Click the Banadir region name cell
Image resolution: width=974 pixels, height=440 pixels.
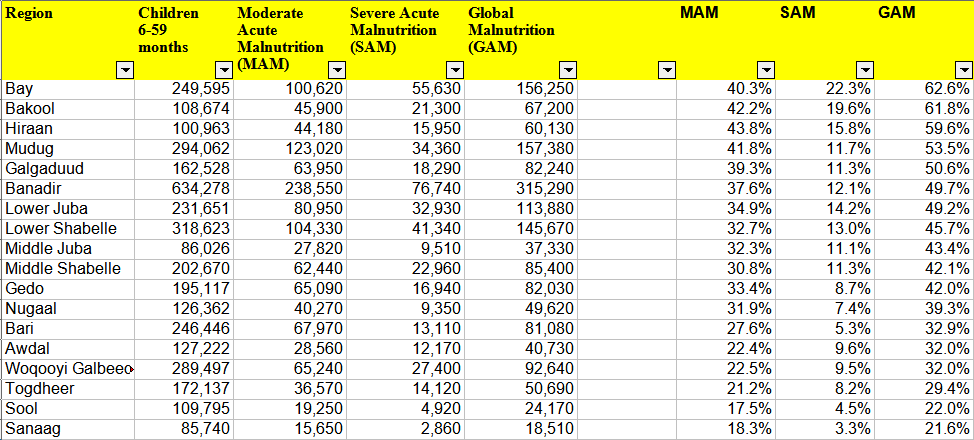[x=66, y=189]
